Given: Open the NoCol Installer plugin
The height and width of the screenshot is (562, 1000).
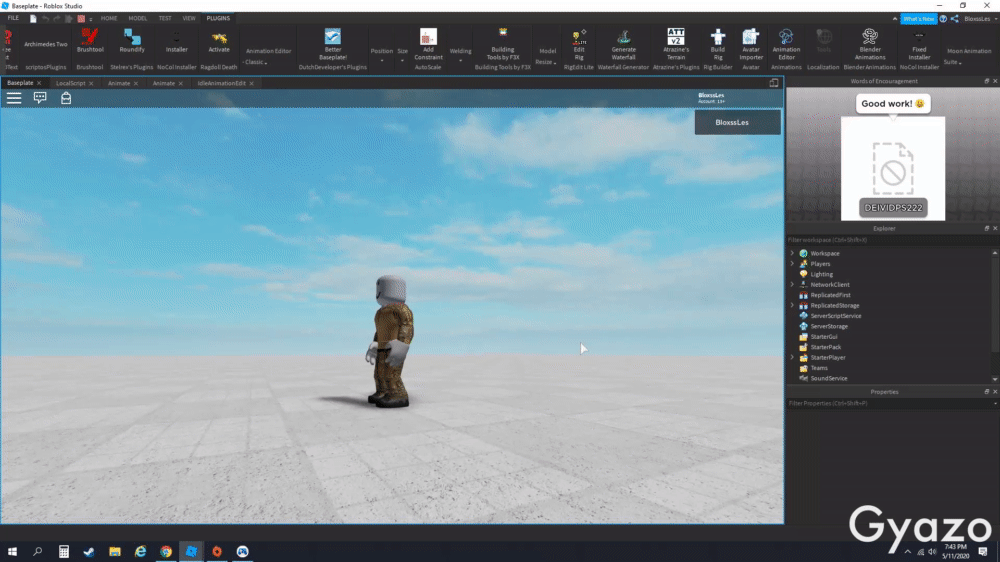Looking at the screenshot, I should [x=177, y=41].
